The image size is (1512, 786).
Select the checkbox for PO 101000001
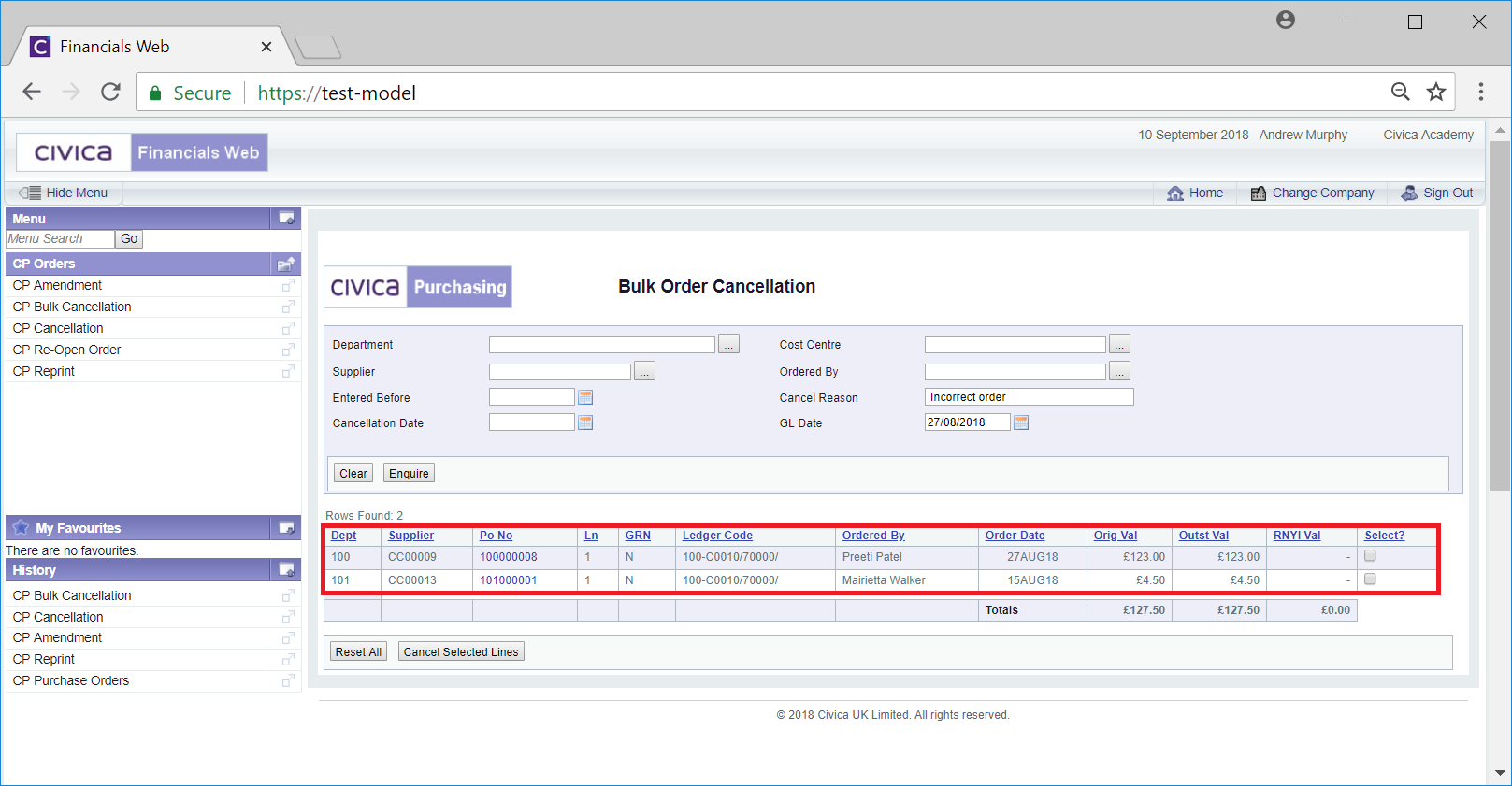point(1370,579)
